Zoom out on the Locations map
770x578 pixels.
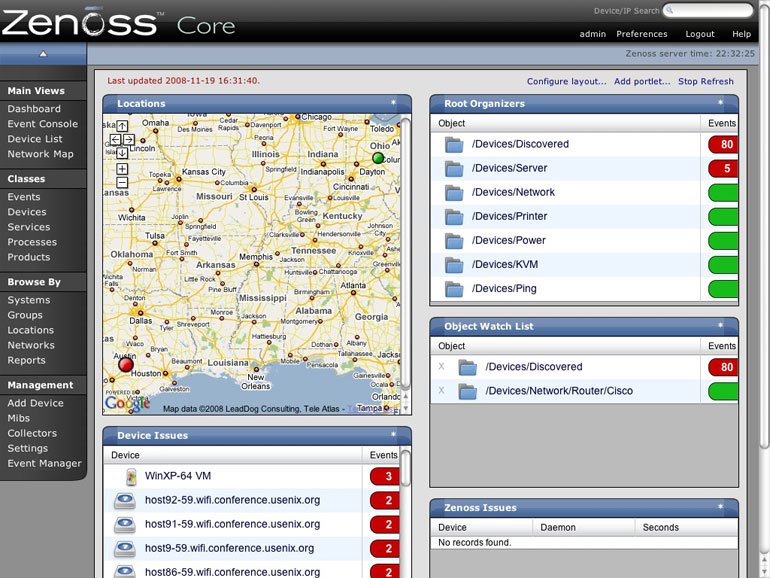(122, 183)
